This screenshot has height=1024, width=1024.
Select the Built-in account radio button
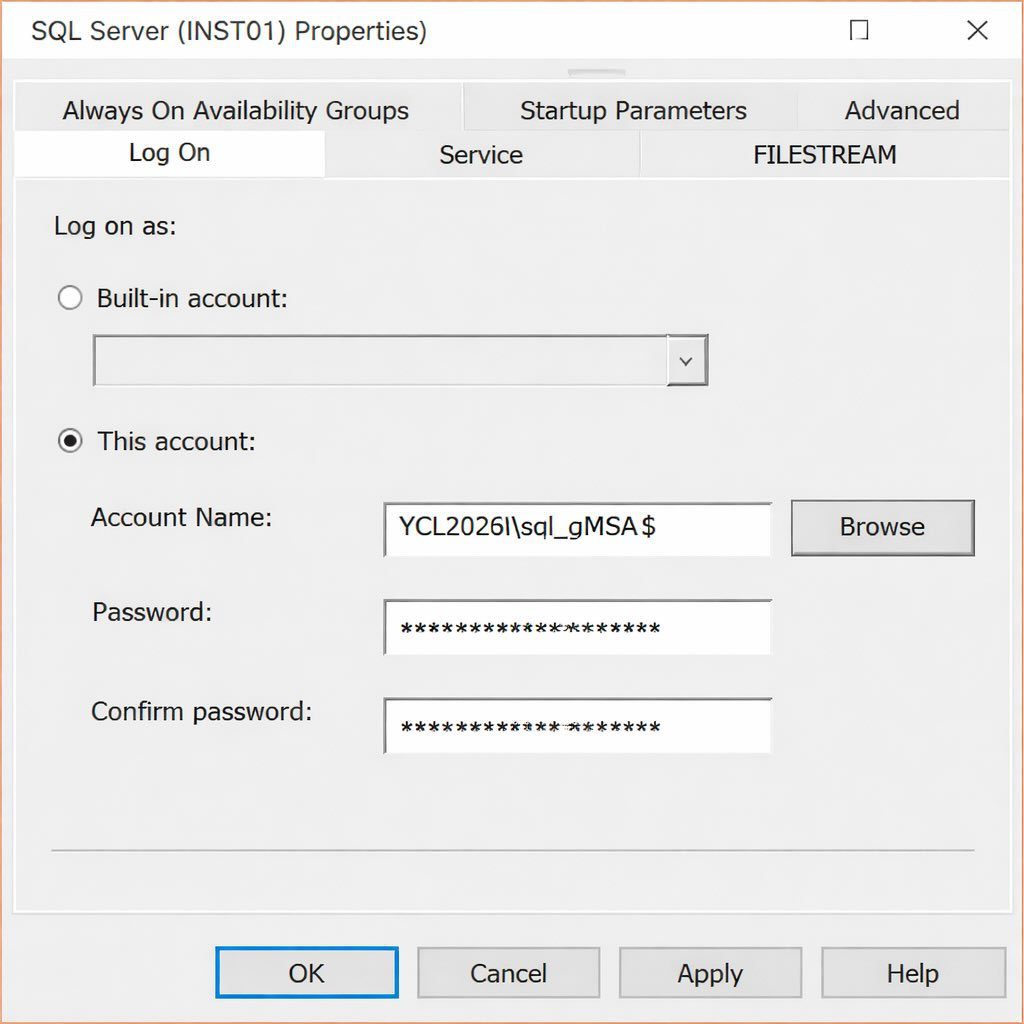coord(70,298)
